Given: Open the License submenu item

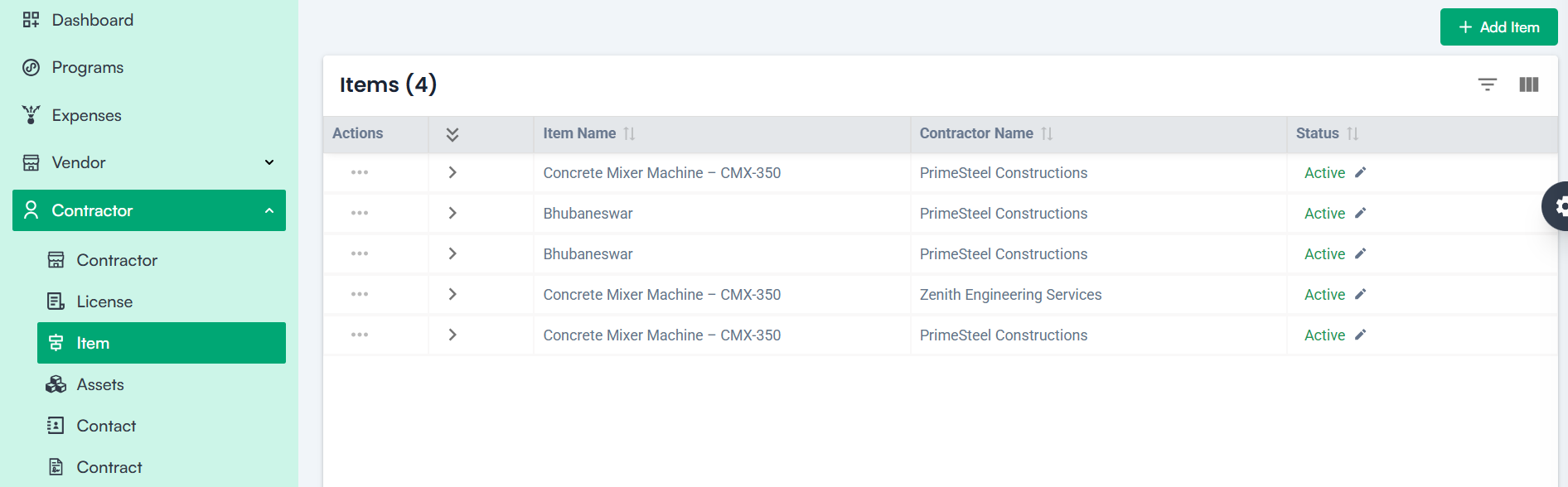Looking at the screenshot, I should click(104, 301).
